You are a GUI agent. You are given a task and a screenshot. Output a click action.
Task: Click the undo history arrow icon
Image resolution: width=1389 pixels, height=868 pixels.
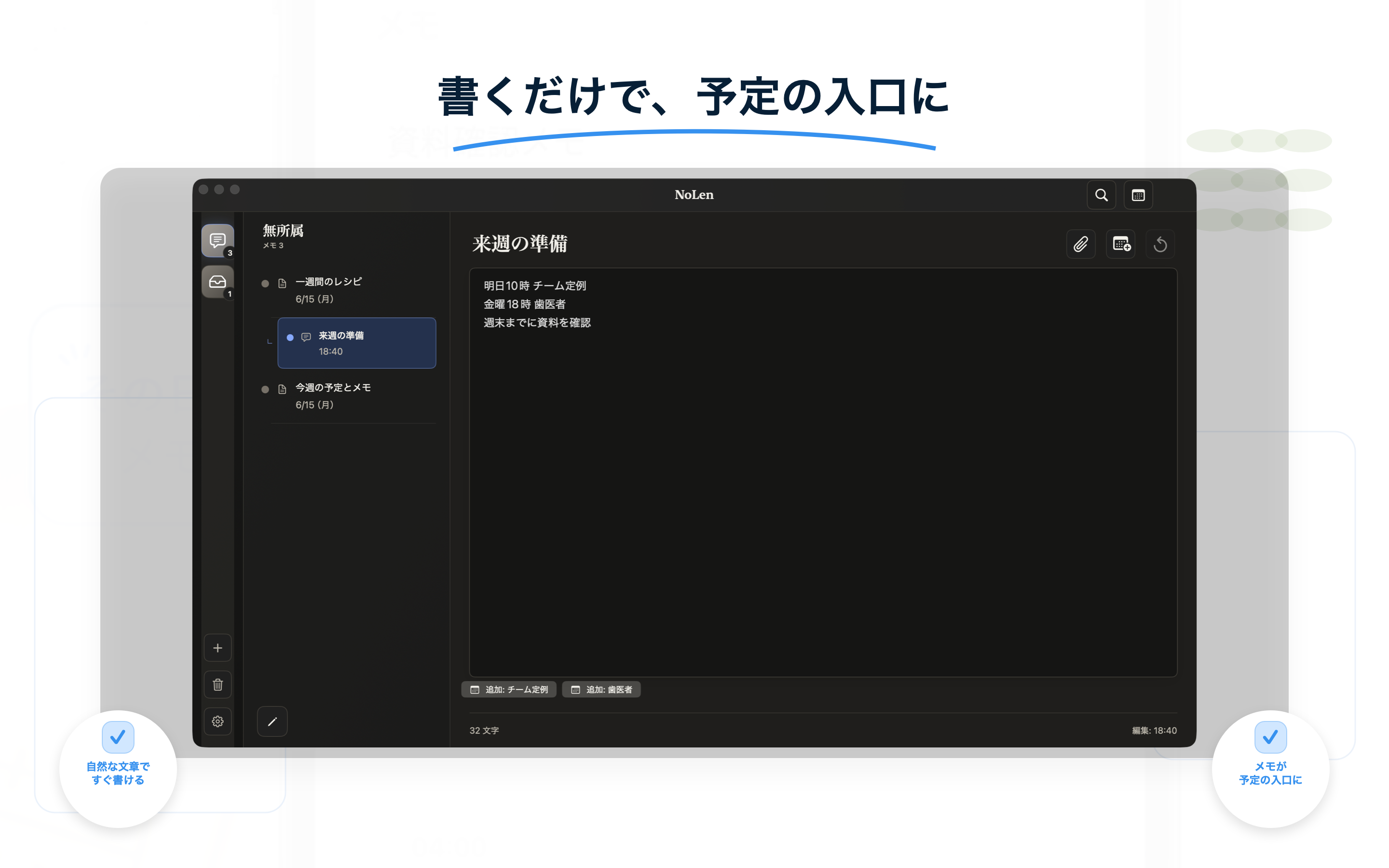pos(1160,244)
